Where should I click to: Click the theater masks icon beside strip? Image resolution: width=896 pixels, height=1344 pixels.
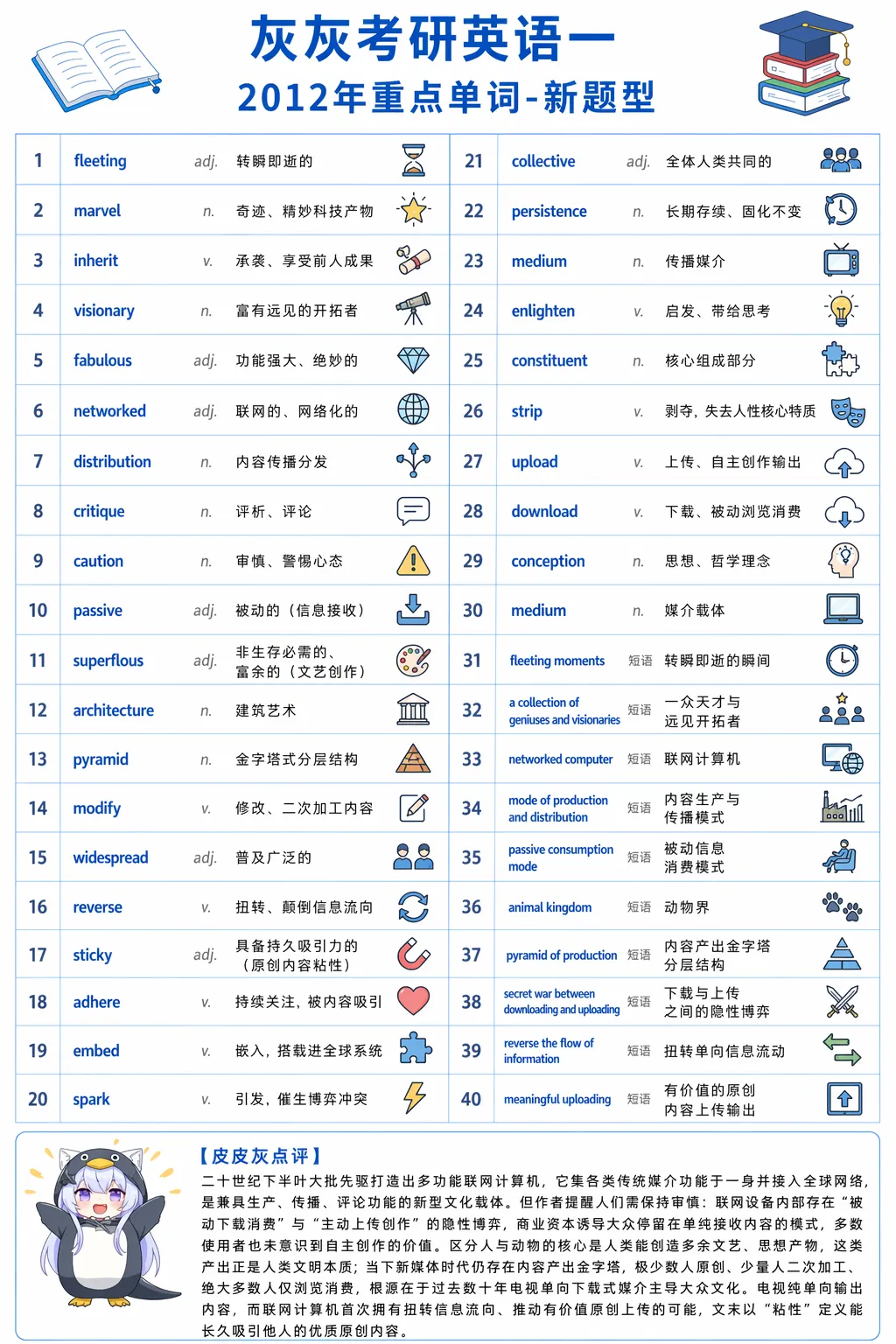click(847, 411)
